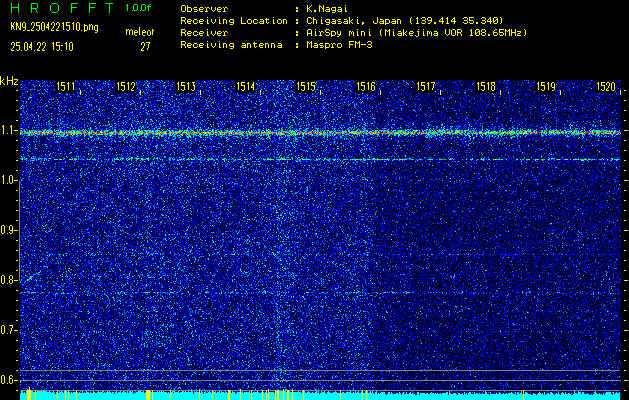Screen dimensions: 629x400
Task: Click the 0.6 frequency axis label
Action: (x=8, y=380)
